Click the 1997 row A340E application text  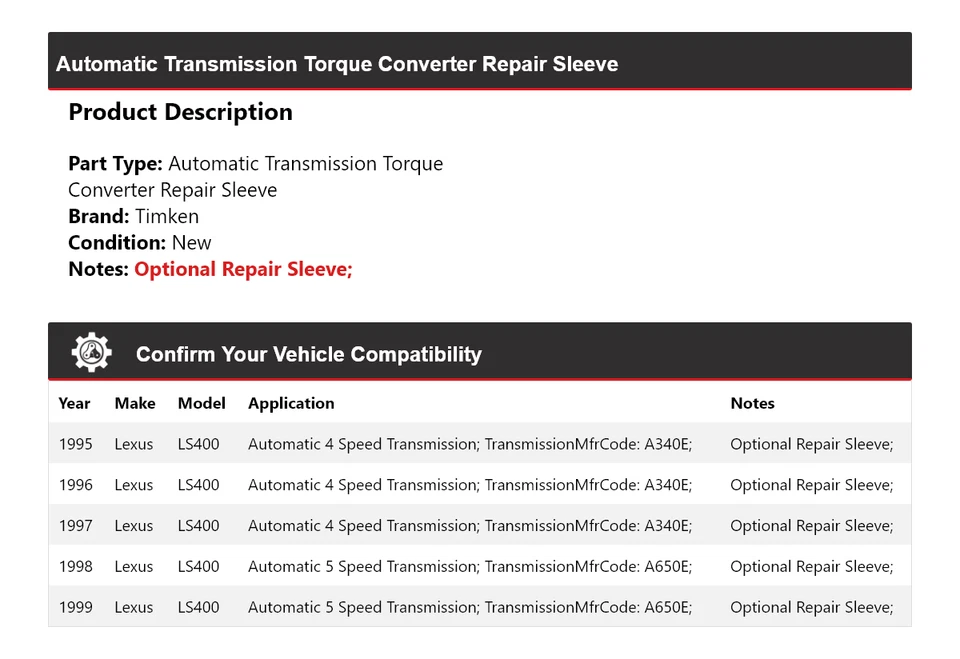470,525
